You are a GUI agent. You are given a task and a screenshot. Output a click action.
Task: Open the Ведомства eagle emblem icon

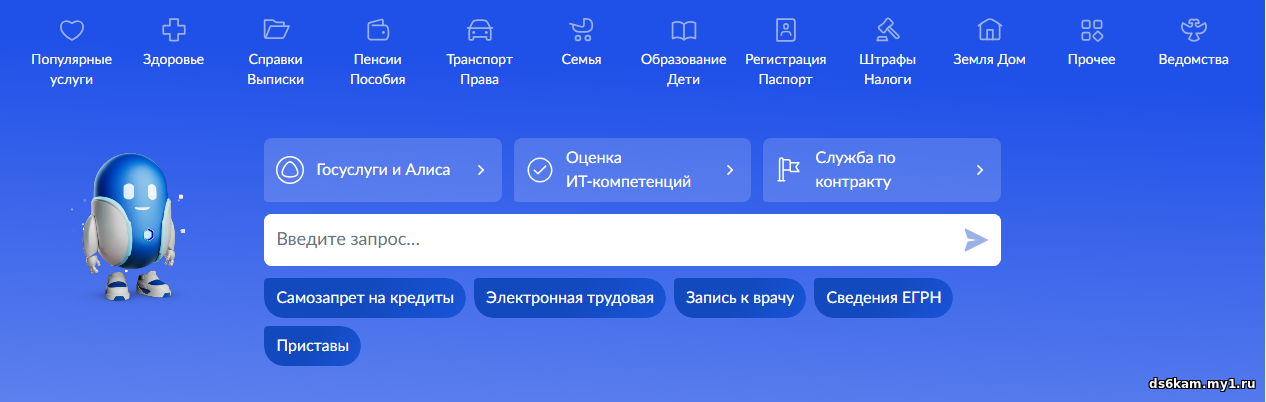[x=1193, y=29]
